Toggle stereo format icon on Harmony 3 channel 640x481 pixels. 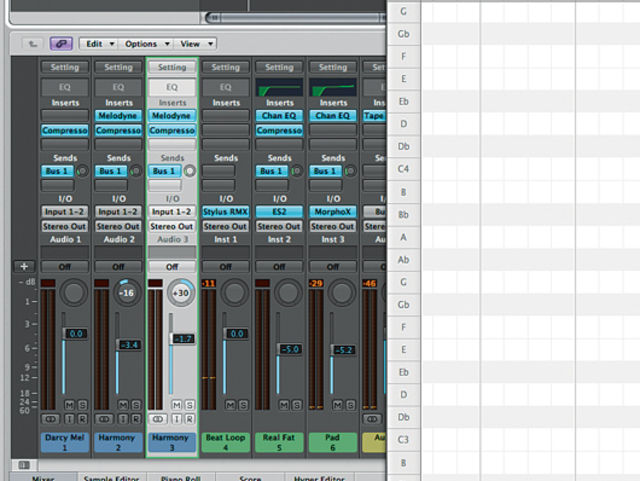[x=158, y=419]
